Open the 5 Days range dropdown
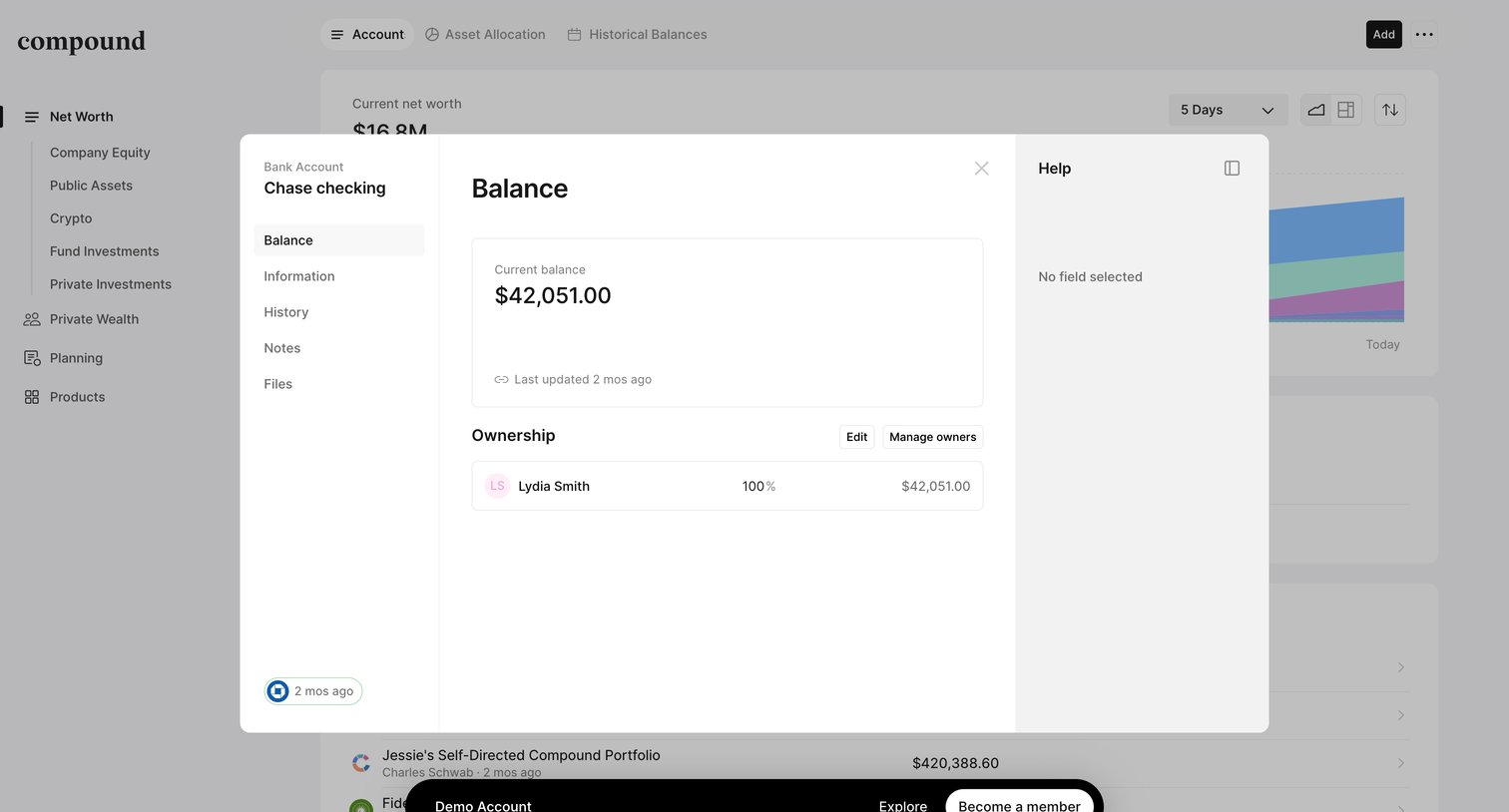Viewport: 1509px width, 812px height. [x=1228, y=110]
